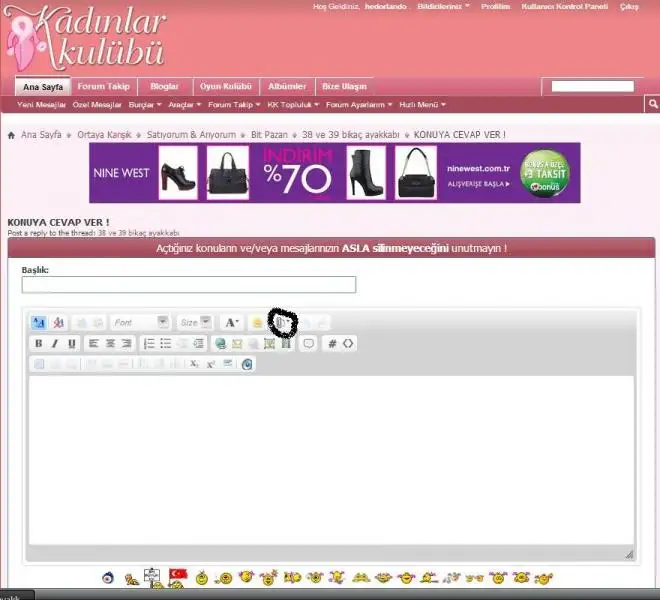
Task: Click the search magnifier icon
Action: [x=652, y=104]
